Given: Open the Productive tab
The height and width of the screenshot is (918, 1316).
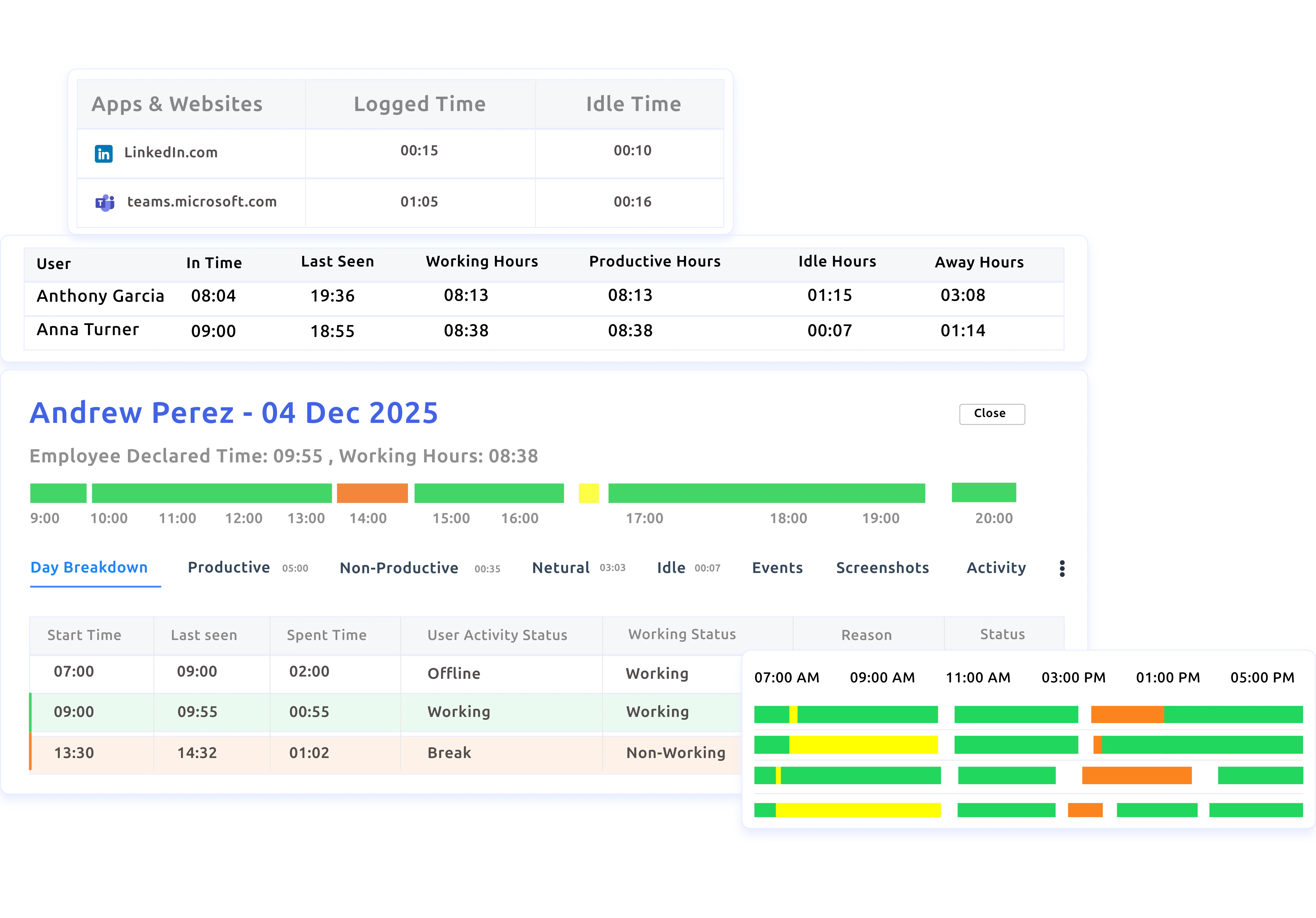Looking at the screenshot, I should click(x=228, y=568).
